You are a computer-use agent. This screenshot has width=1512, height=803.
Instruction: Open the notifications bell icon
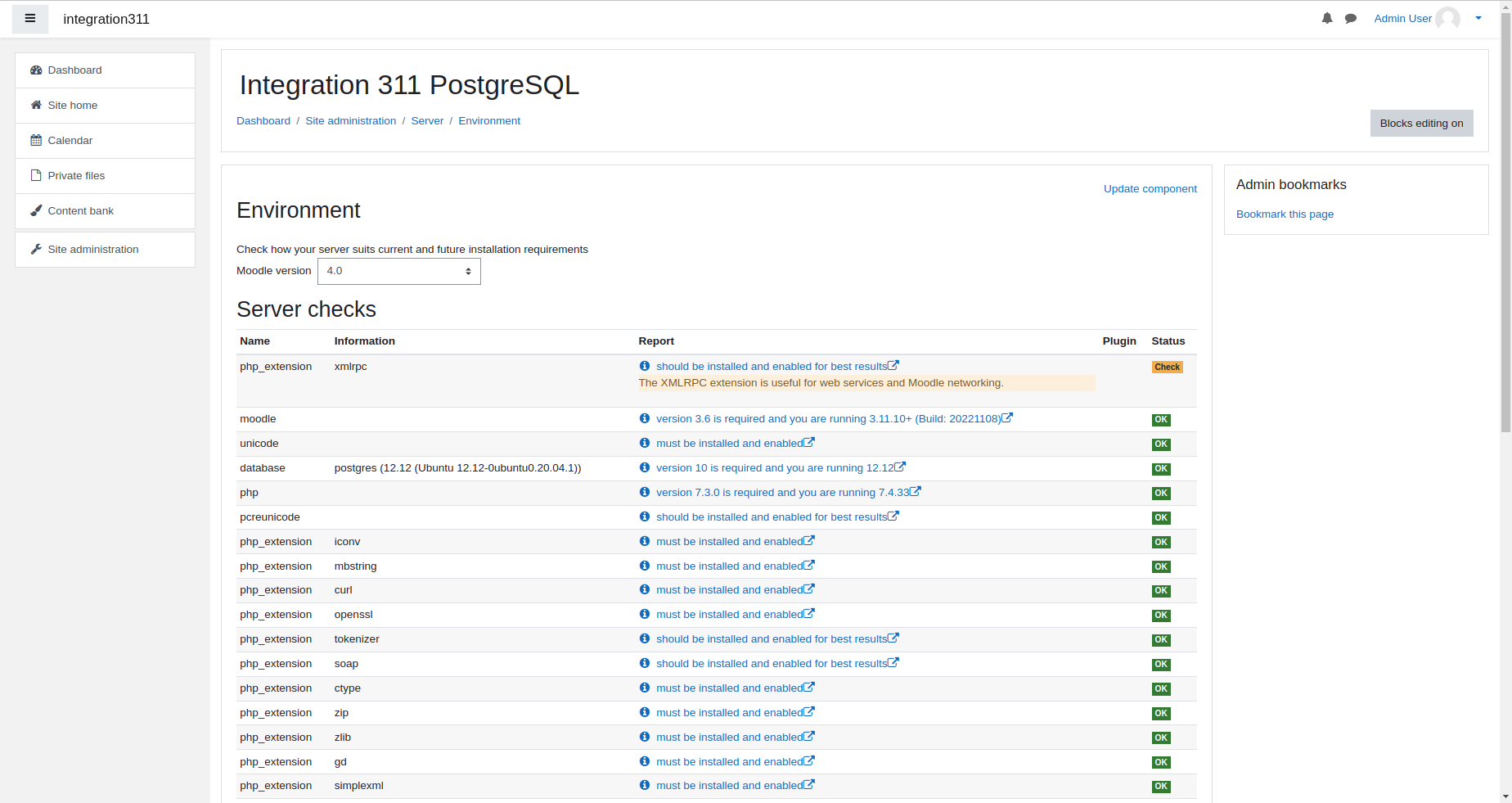(1327, 18)
